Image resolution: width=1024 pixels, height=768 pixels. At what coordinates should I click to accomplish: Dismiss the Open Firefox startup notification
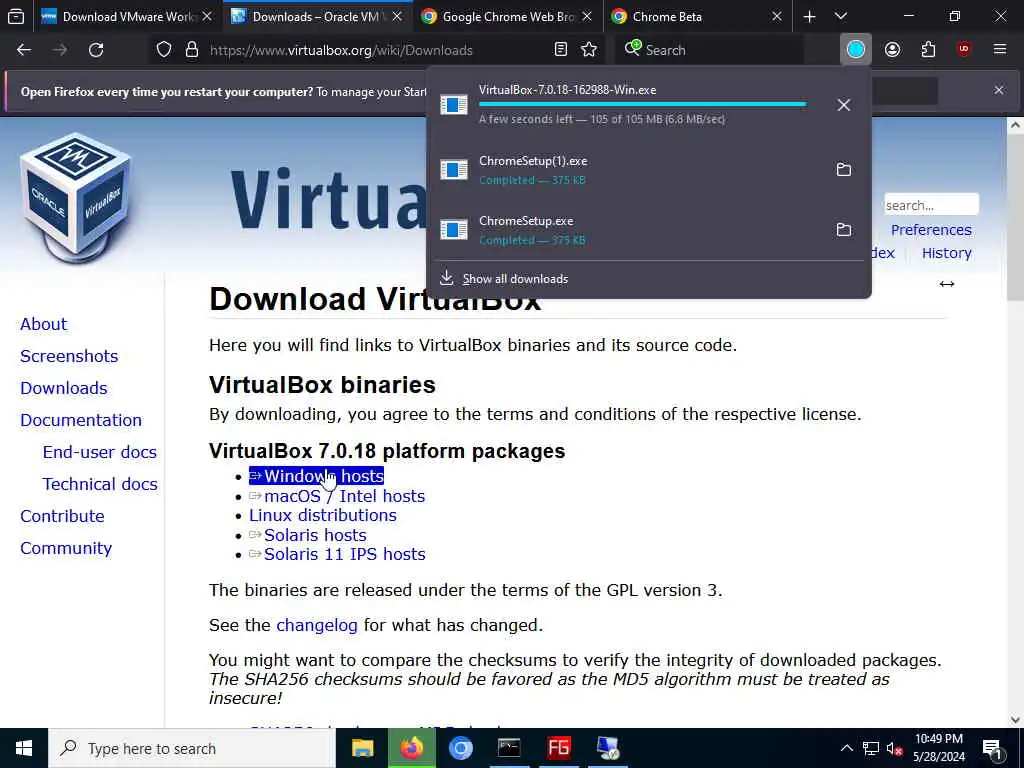click(999, 90)
